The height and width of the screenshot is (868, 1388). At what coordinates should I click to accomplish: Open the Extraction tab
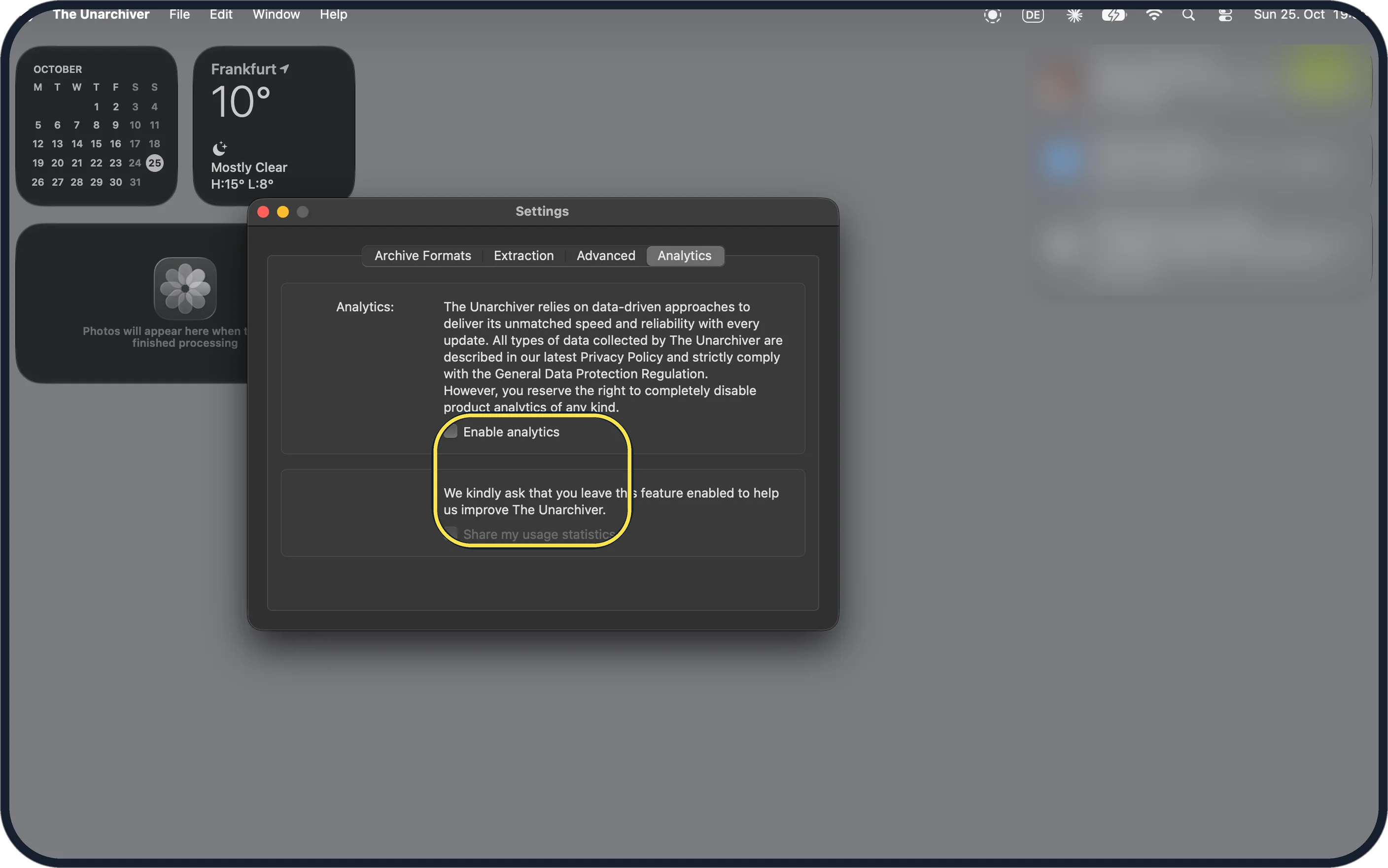524,256
